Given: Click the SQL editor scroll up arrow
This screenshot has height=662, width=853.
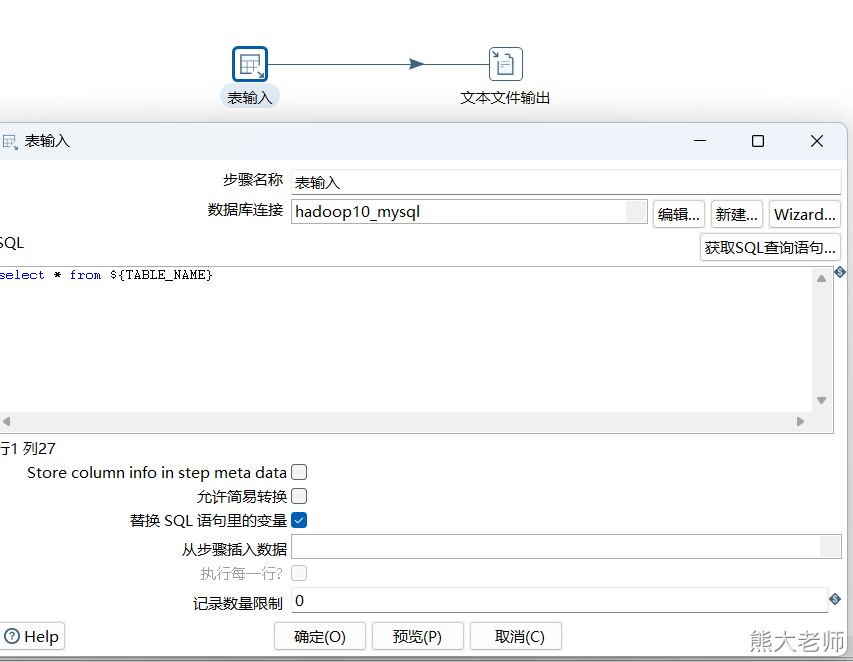Looking at the screenshot, I should [821, 279].
